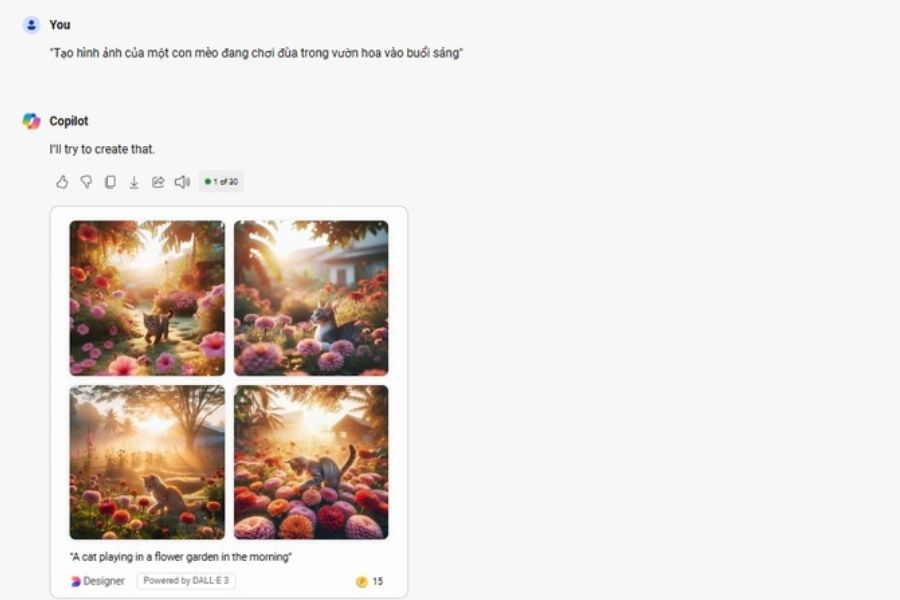
Task: Share the response via share icon
Action: [x=158, y=182]
